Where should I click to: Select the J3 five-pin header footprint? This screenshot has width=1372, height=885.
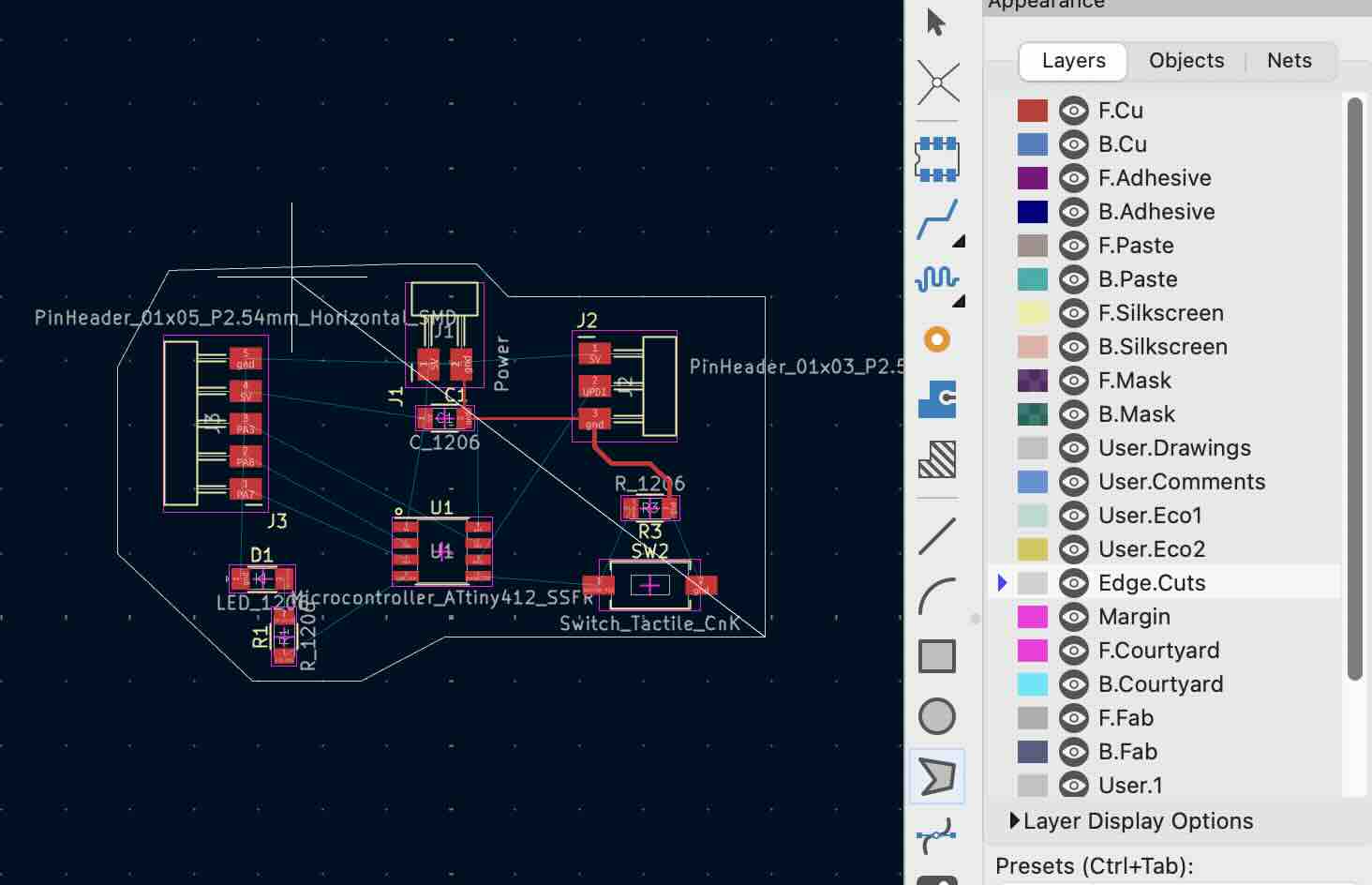point(216,424)
